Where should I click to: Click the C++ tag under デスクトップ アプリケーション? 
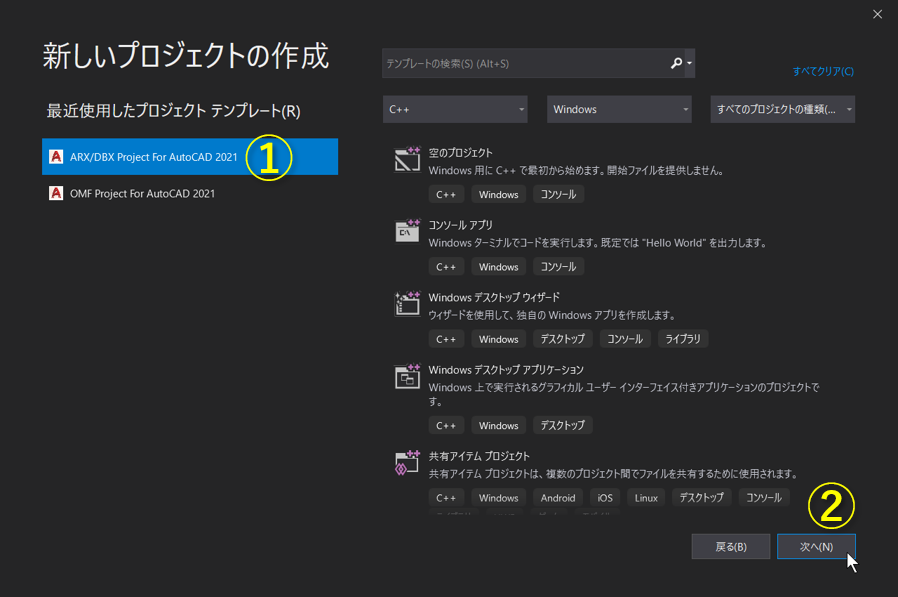tap(446, 425)
